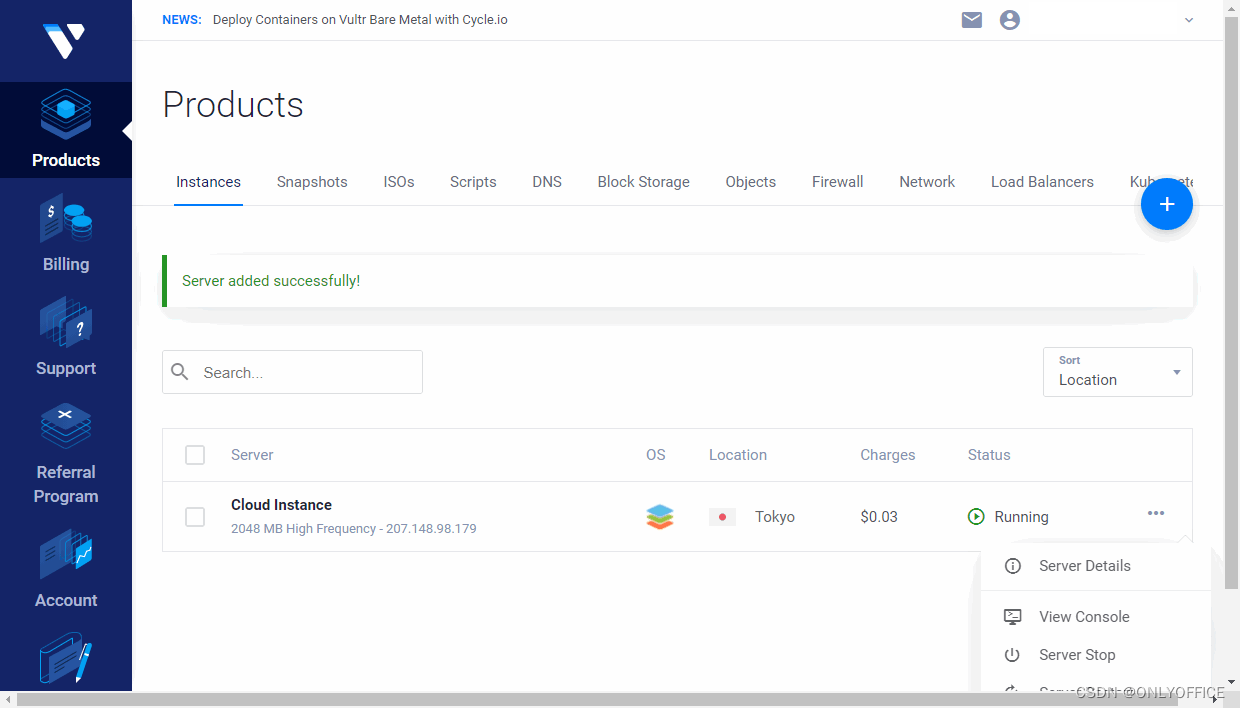The image size is (1240, 708).
Task: Switch to the Objects tab
Action: click(751, 182)
